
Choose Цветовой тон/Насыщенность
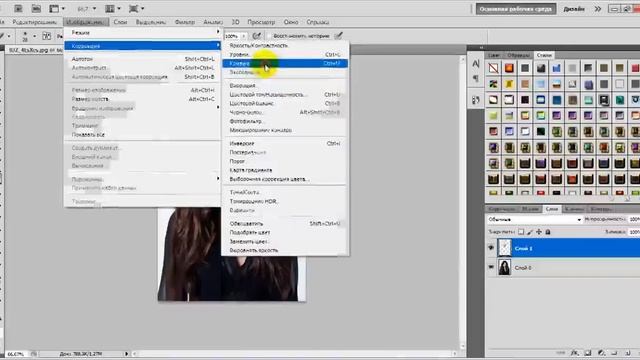pyautogui.click(x=285, y=94)
